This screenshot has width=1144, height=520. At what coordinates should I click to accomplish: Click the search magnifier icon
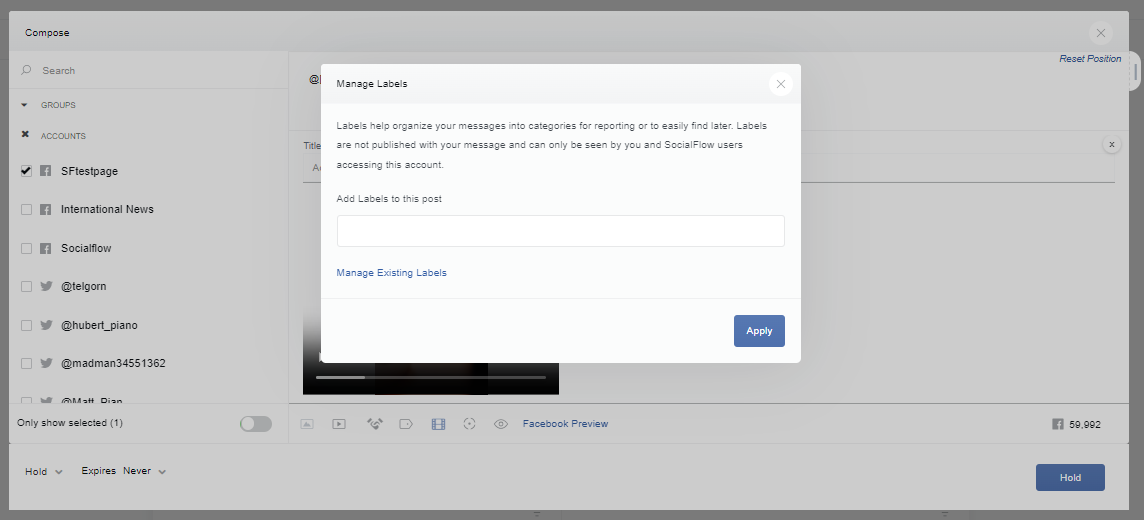26,70
